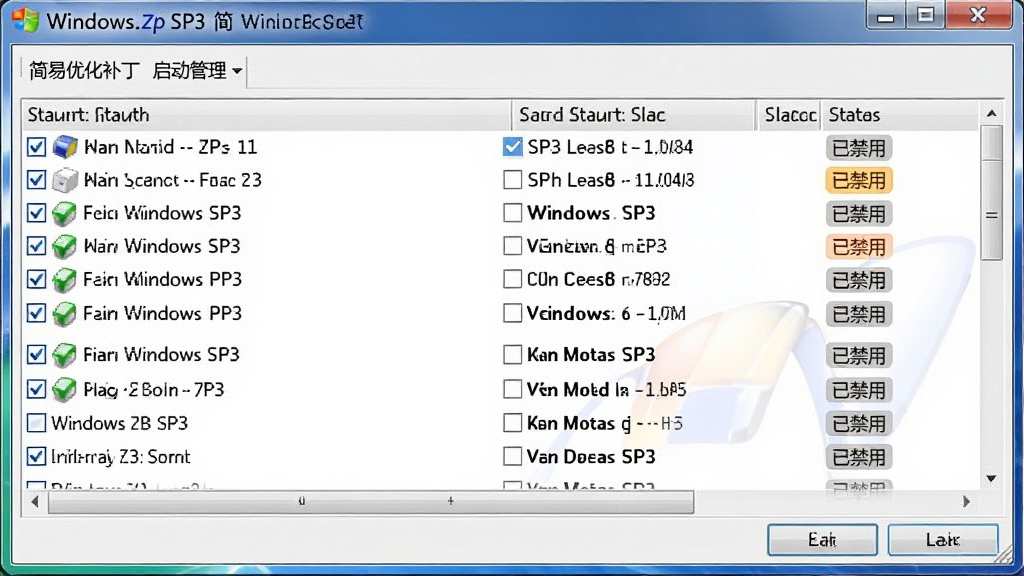Viewport: 1024px width, 576px height.
Task: Sort by 'Staurt: fitauth' column header
Action: tap(266, 115)
